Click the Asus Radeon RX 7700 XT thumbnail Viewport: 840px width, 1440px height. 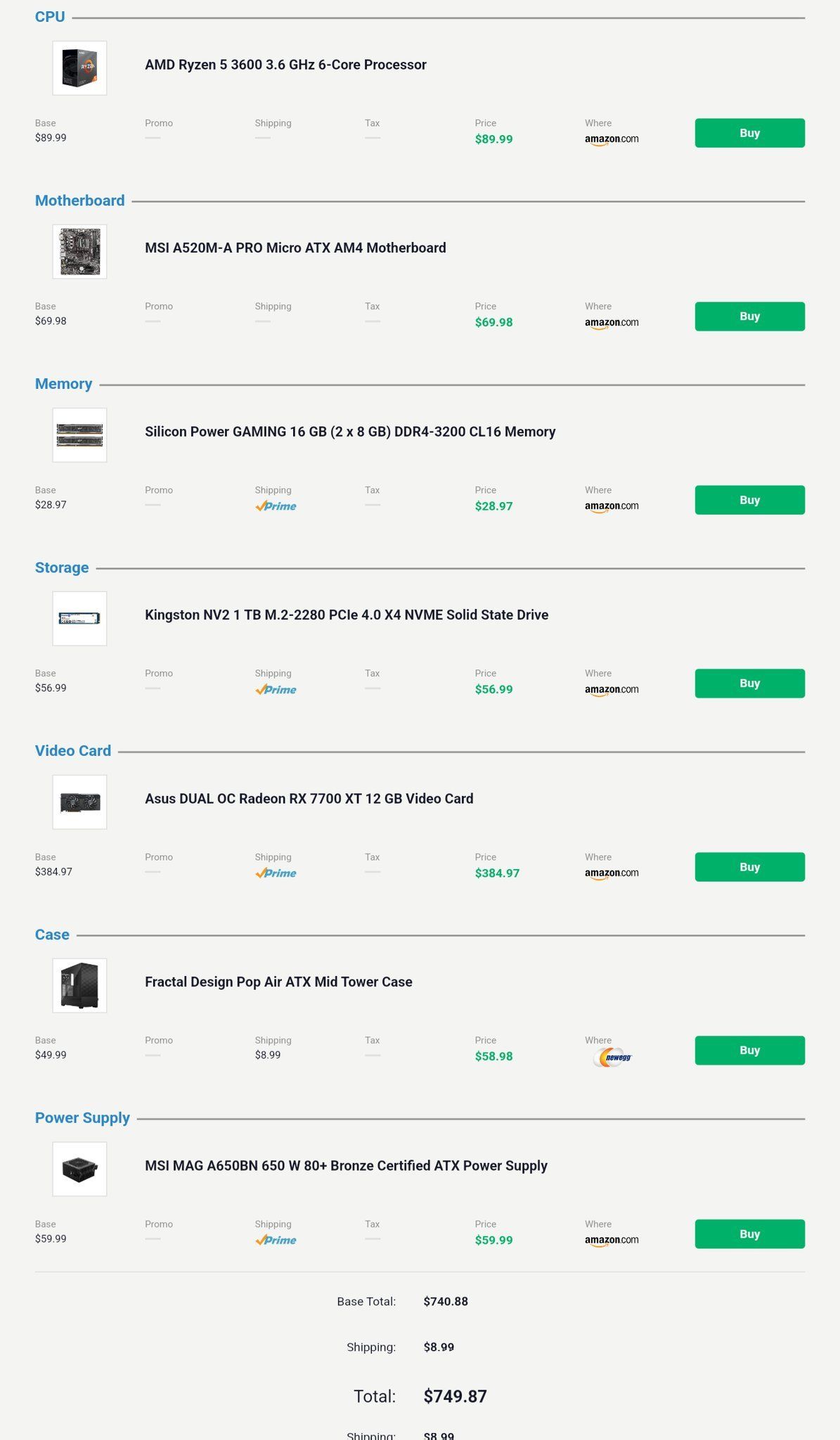79,802
